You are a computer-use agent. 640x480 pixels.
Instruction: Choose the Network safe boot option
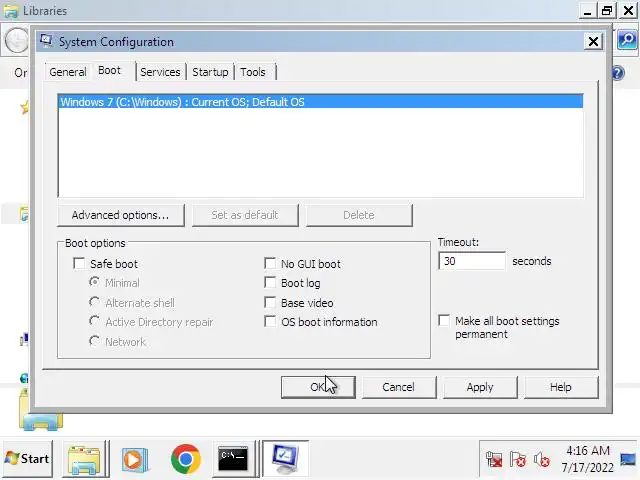pos(94,341)
